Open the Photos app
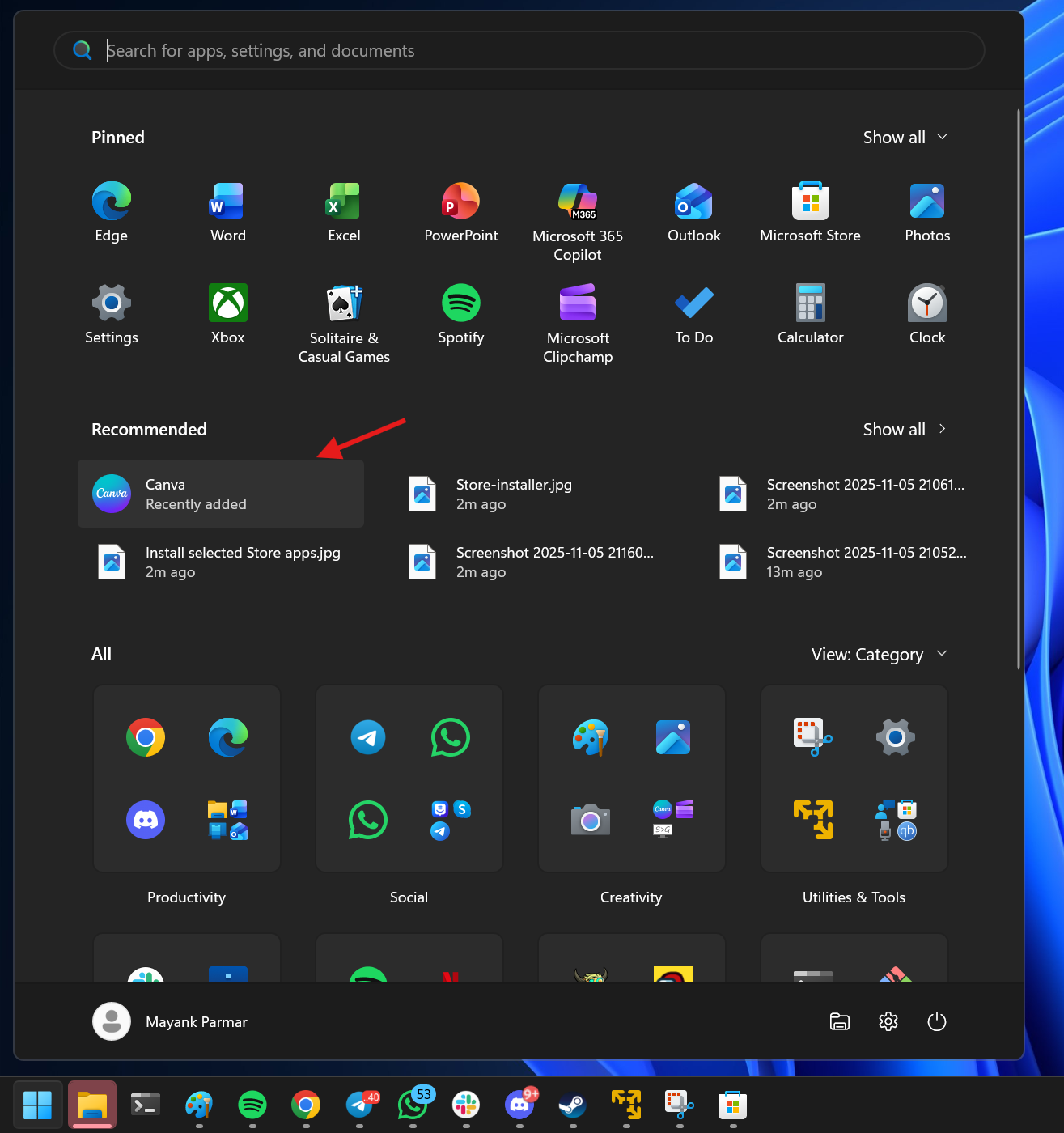The image size is (1064, 1133). click(926, 212)
